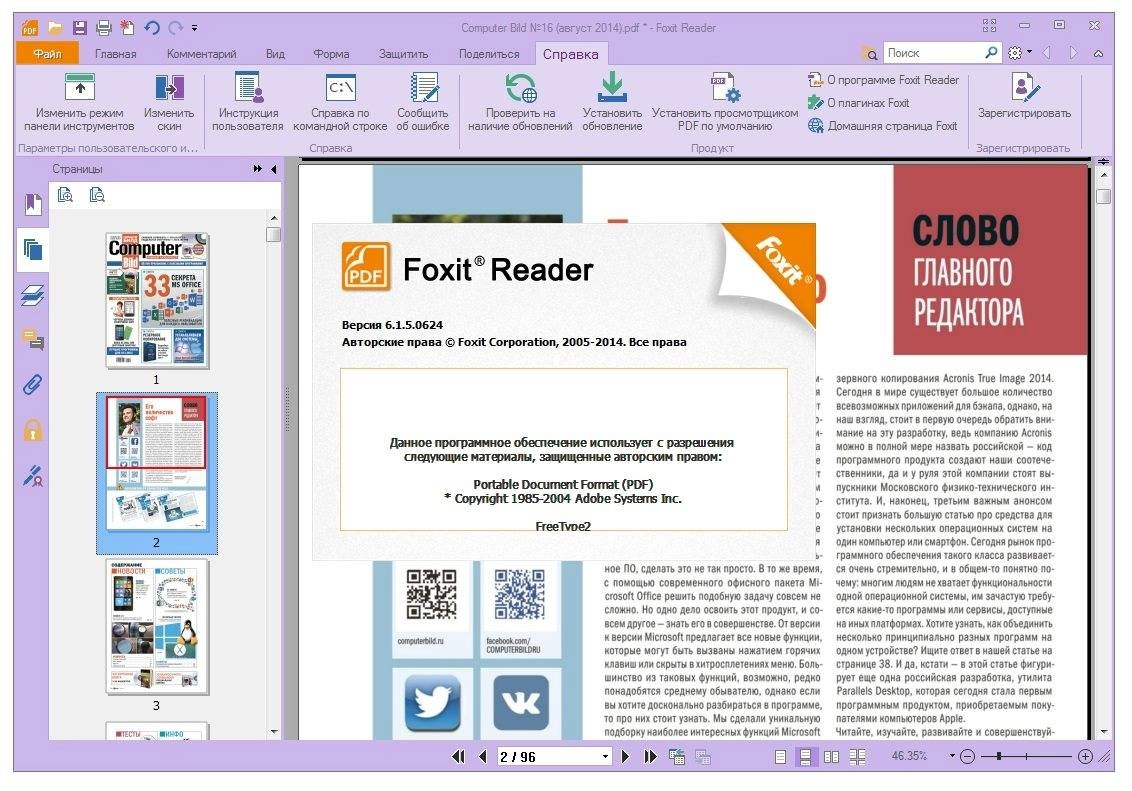1132x791 pixels.
Task: Switch to the Вид tab
Action: (x=275, y=53)
